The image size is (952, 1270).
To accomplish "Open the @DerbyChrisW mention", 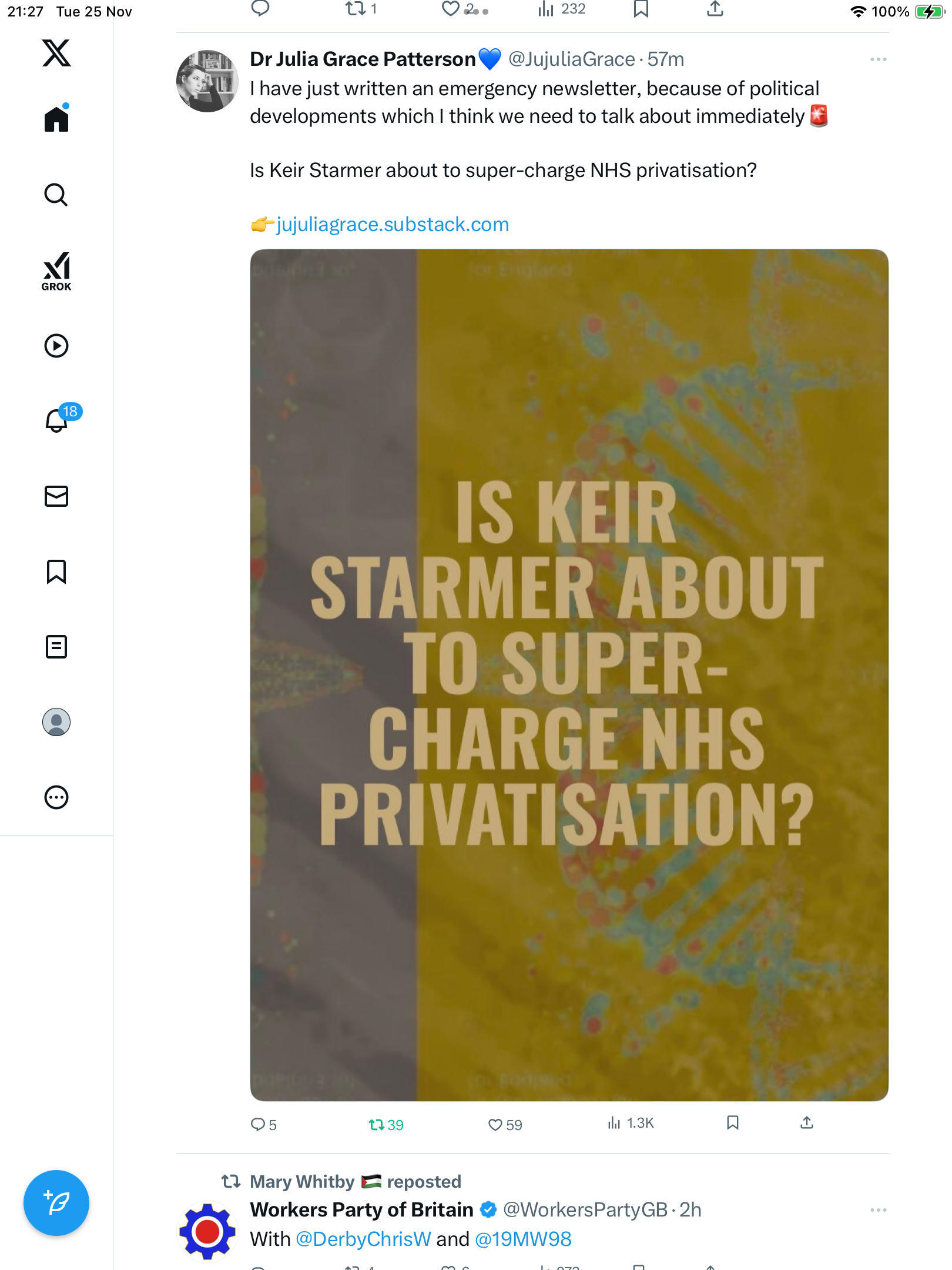I will (x=363, y=1239).
